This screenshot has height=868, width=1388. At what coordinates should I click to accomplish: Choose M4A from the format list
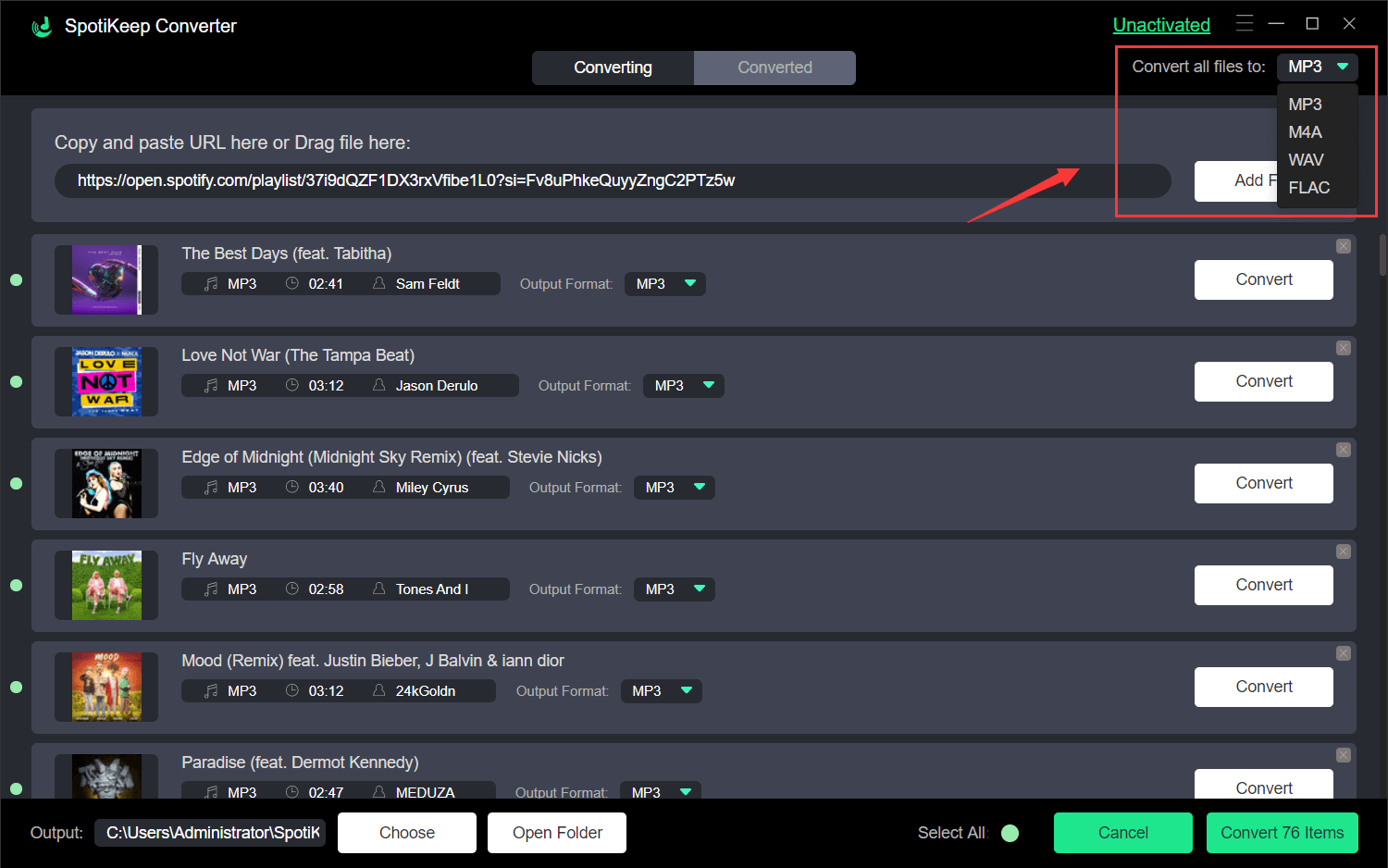(1305, 132)
